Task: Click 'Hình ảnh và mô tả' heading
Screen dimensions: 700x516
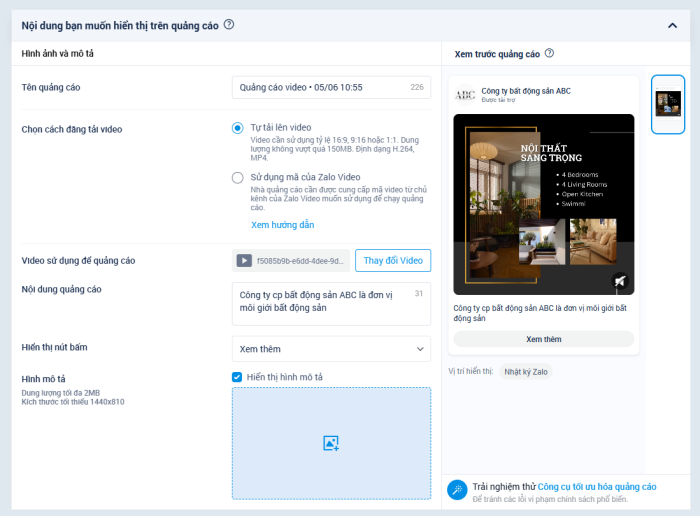Action: 58,54
